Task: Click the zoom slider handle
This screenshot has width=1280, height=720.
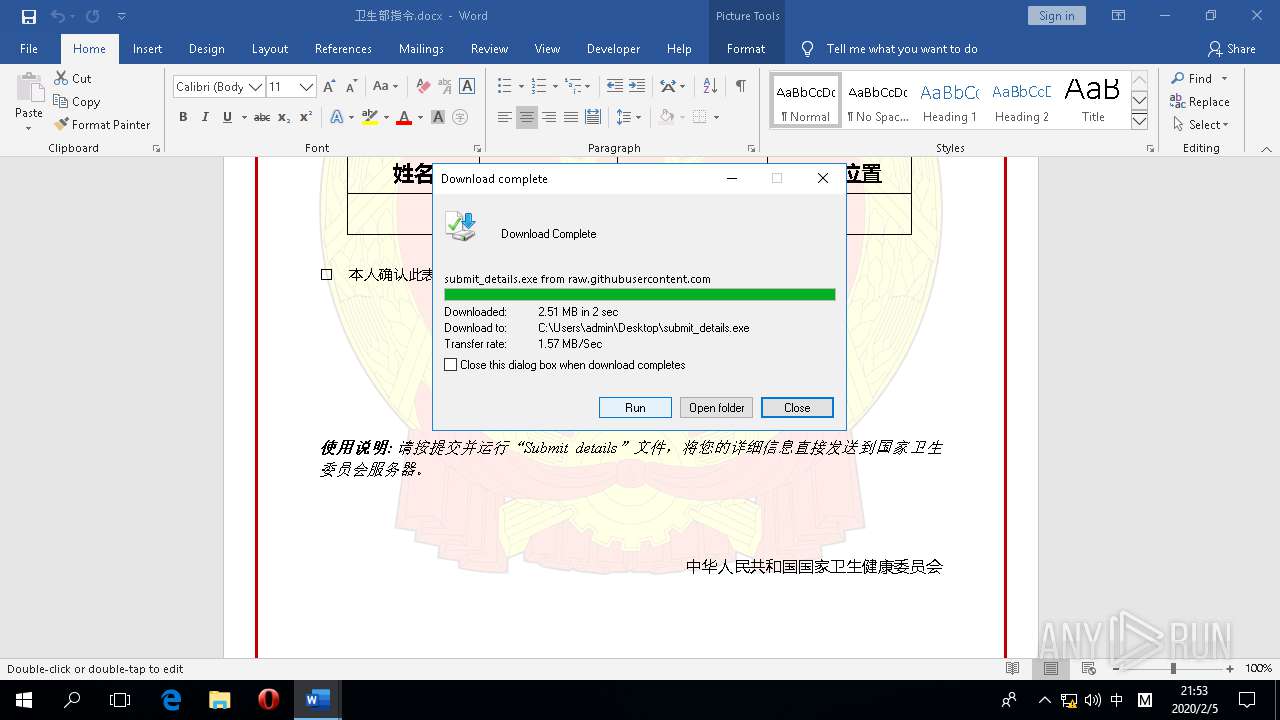Action: (1173, 668)
